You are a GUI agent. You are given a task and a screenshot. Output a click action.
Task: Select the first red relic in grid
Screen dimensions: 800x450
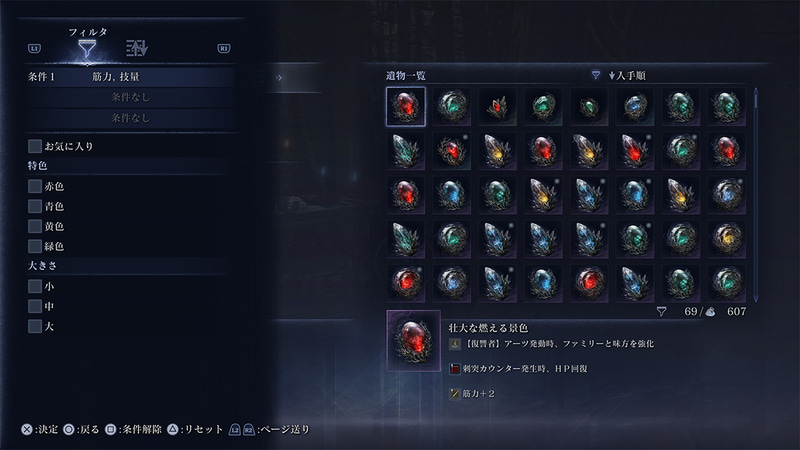click(406, 106)
